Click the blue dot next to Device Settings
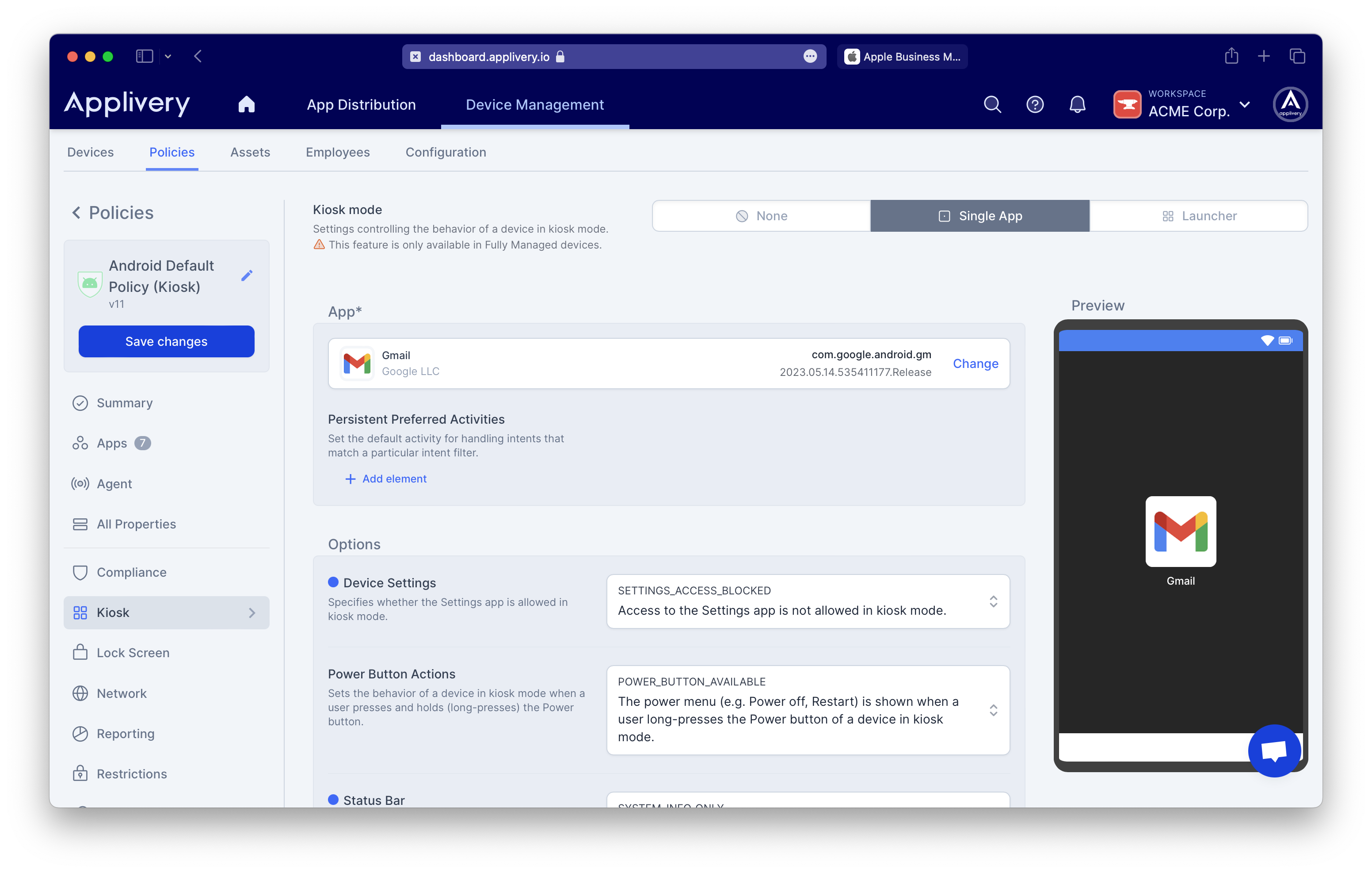Screen dimensions: 1372x873 (x=333, y=582)
